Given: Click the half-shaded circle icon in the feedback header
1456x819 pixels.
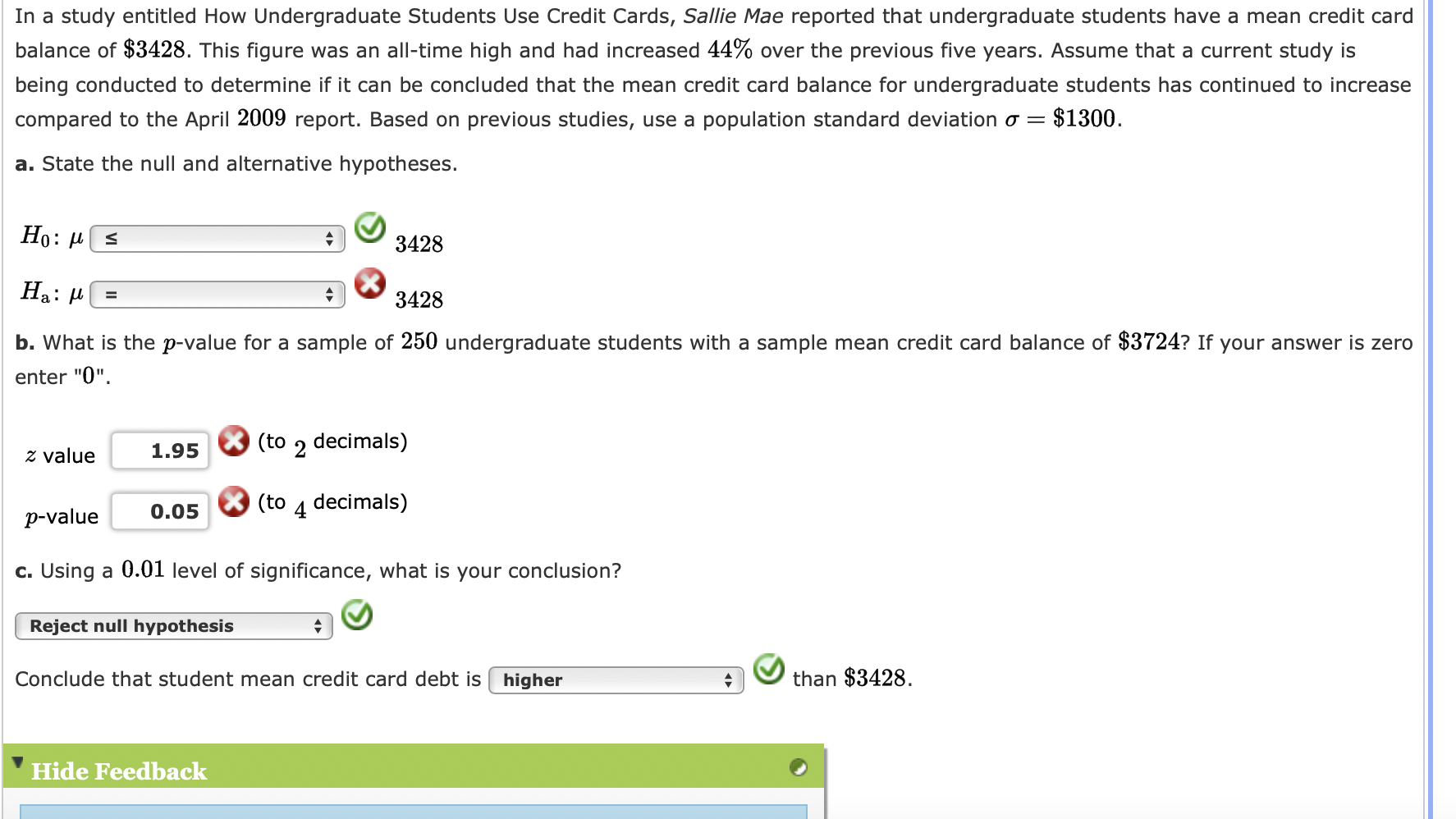Looking at the screenshot, I should [x=799, y=770].
